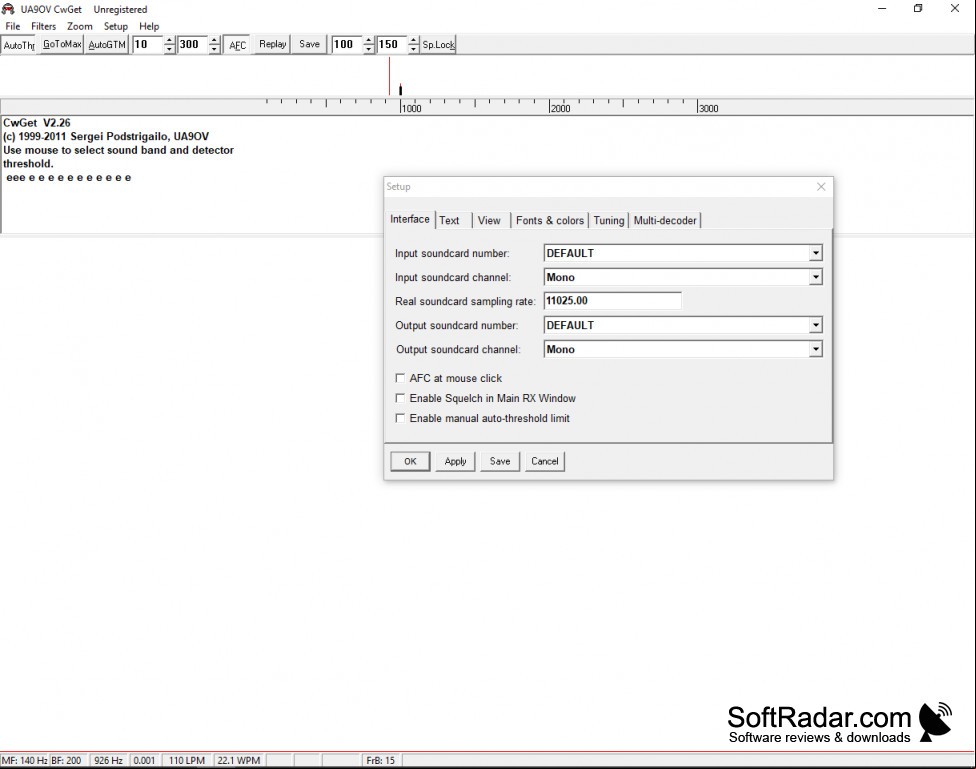Decrease the value 300 with down arrow
This screenshot has width=976, height=769.
pyautogui.click(x=215, y=49)
